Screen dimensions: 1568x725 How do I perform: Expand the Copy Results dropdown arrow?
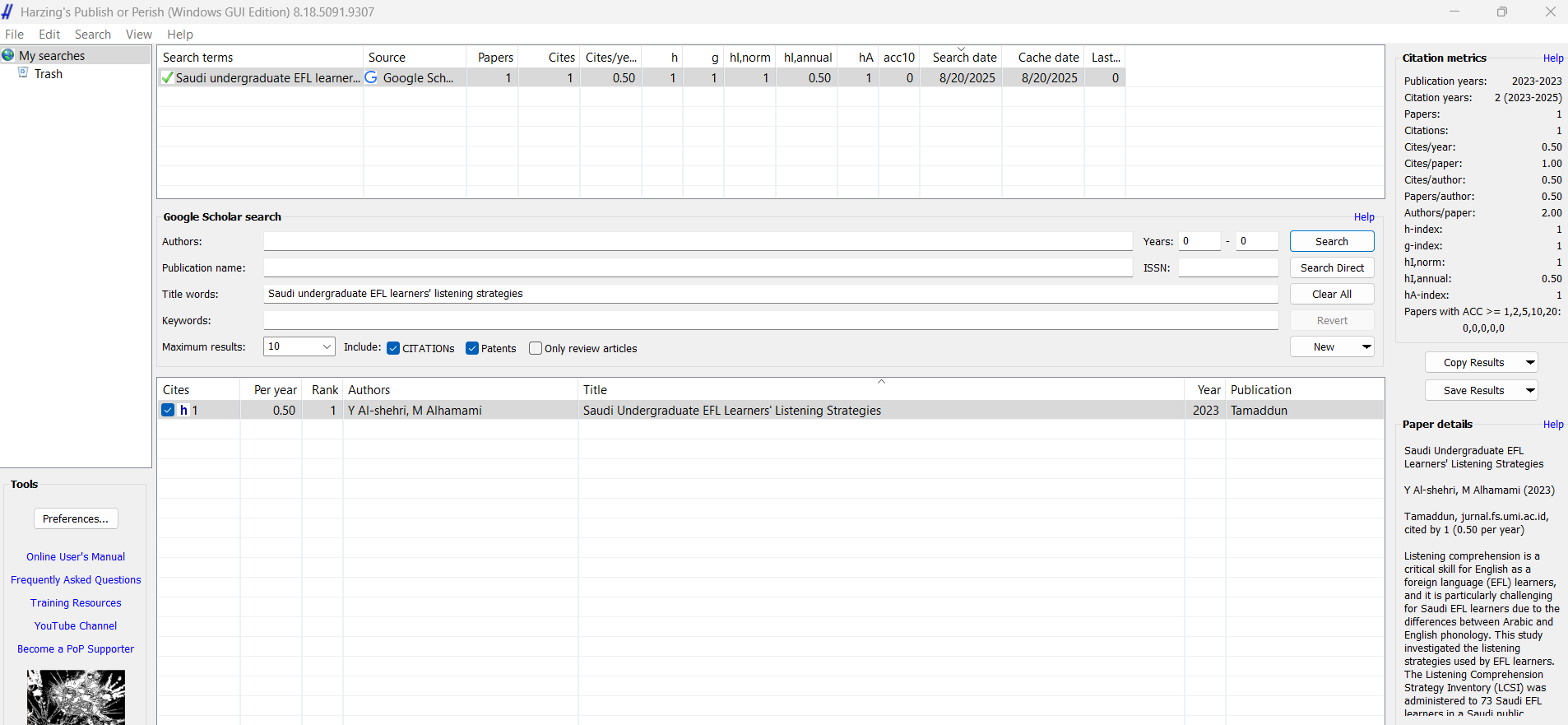[1530, 362]
